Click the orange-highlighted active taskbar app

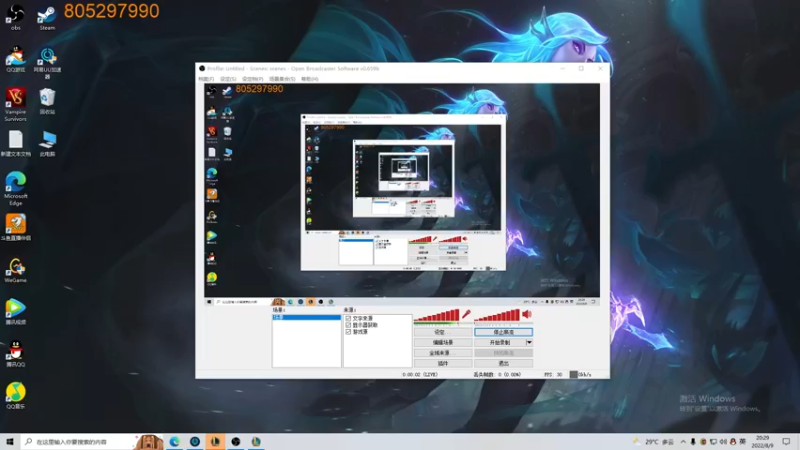215,441
